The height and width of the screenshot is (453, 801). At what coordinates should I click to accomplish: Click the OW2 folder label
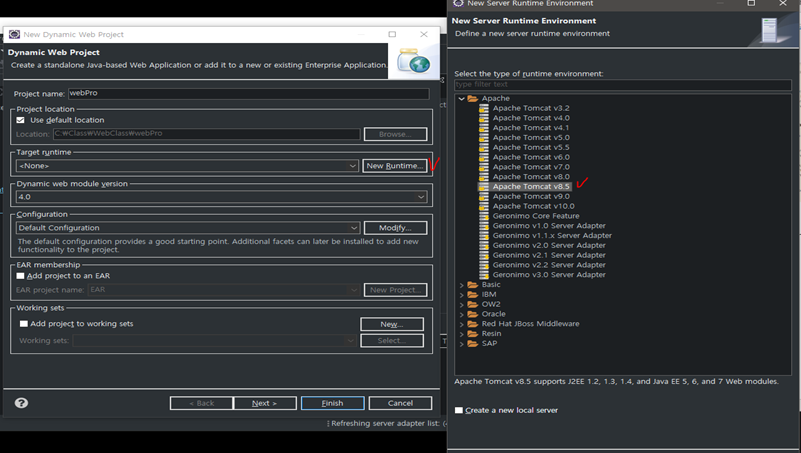tap(491, 304)
